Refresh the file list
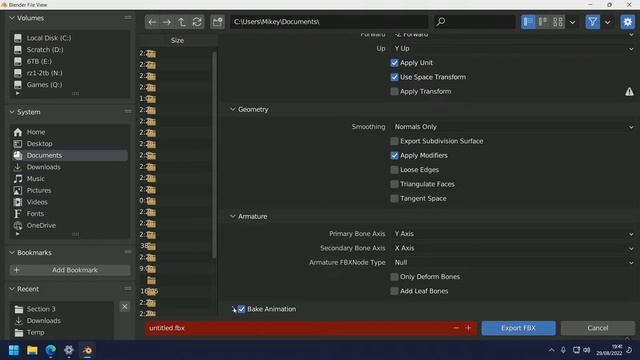The width and height of the screenshot is (640, 360). point(197,22)
